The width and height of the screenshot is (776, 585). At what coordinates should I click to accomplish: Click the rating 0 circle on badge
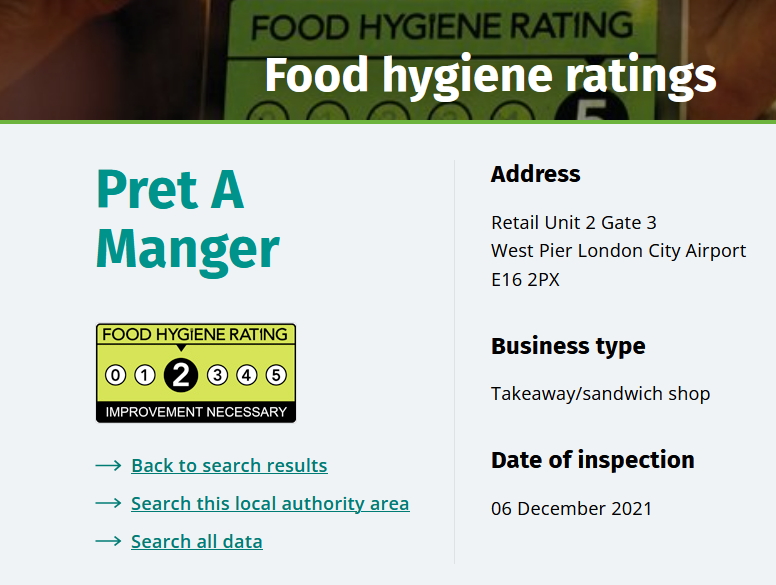pyautogui.click(x=116, y=376)
